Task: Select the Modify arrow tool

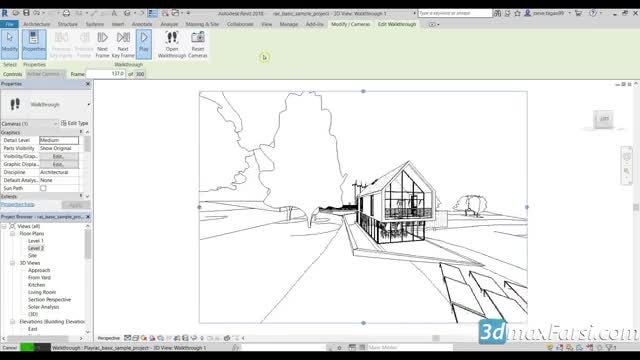Action: pyautogui.click(x=9, y=44)
